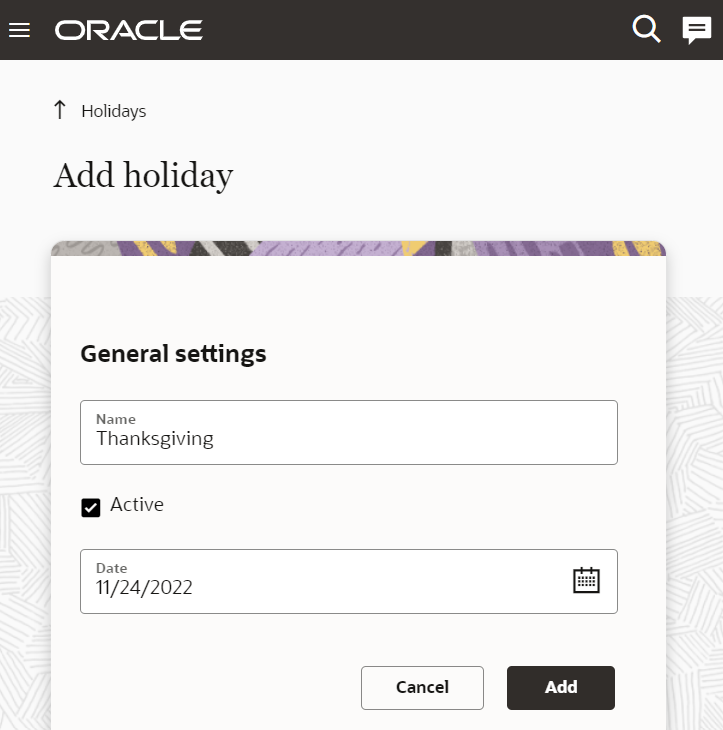Go back to the Holidays page
This screenshot has width=723, height=730.
[x=113, y=111]
